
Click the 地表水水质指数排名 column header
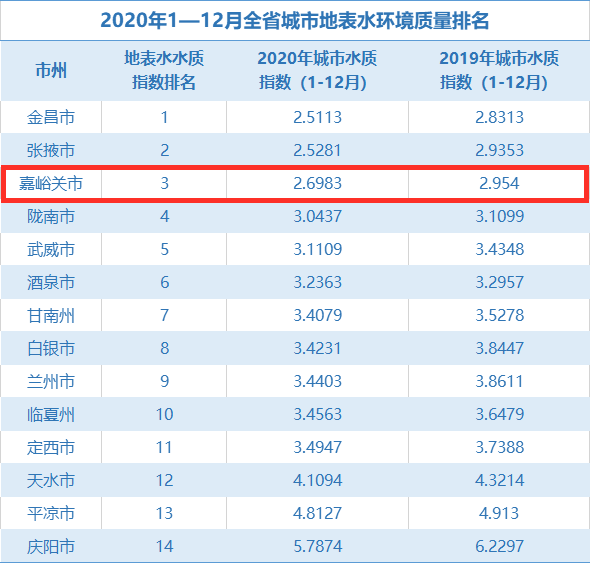(x=164, y=70)
